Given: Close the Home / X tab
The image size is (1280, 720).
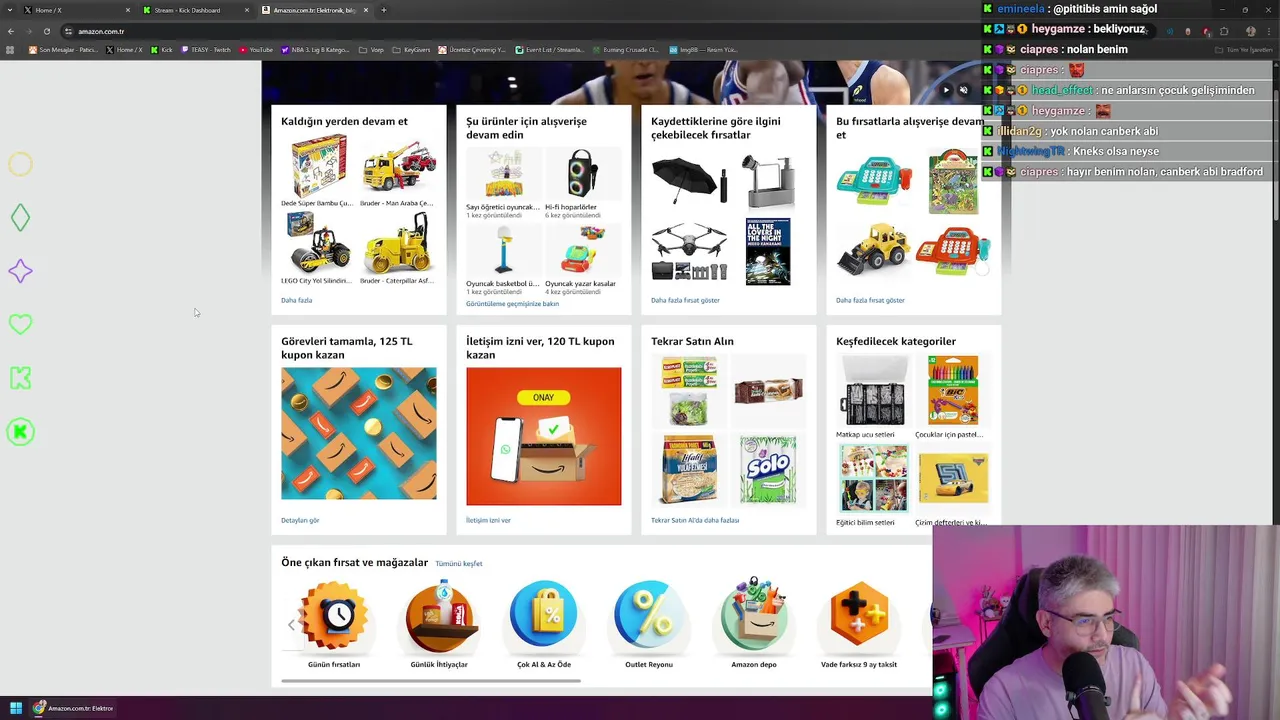Looking at the screenshot, I should coord(127,10).
